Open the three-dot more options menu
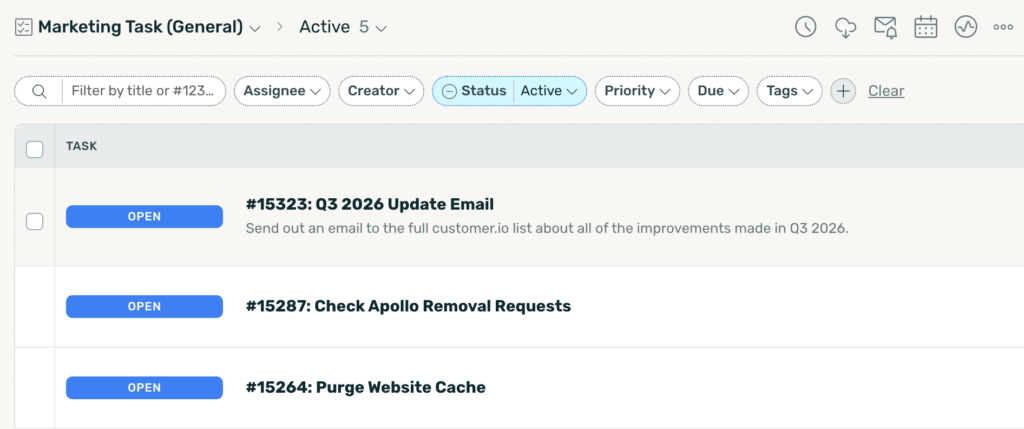 (x=1003, y=27)
